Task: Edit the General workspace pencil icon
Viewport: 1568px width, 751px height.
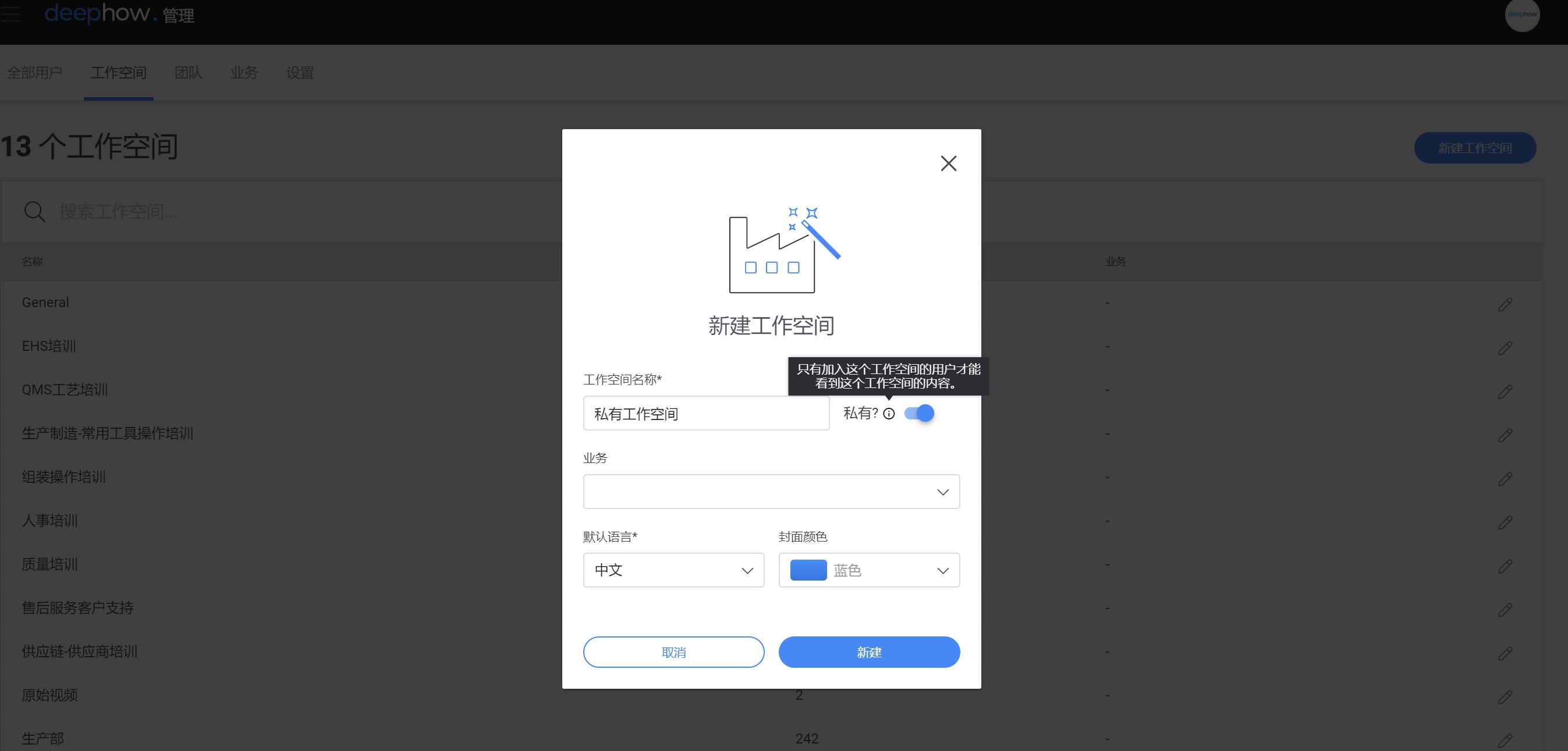Action: 1505,304
